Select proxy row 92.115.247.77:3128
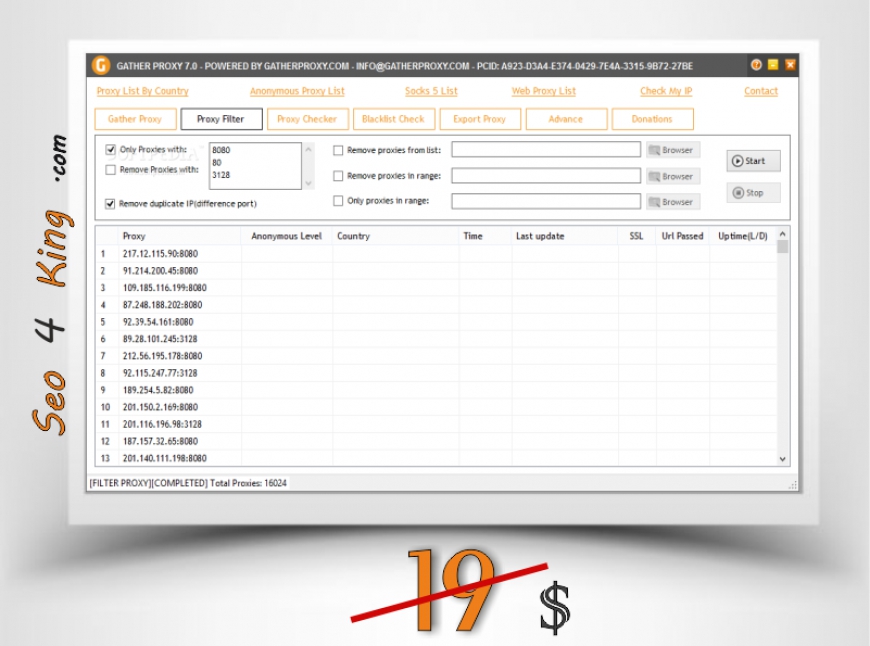 click(436, 373)
